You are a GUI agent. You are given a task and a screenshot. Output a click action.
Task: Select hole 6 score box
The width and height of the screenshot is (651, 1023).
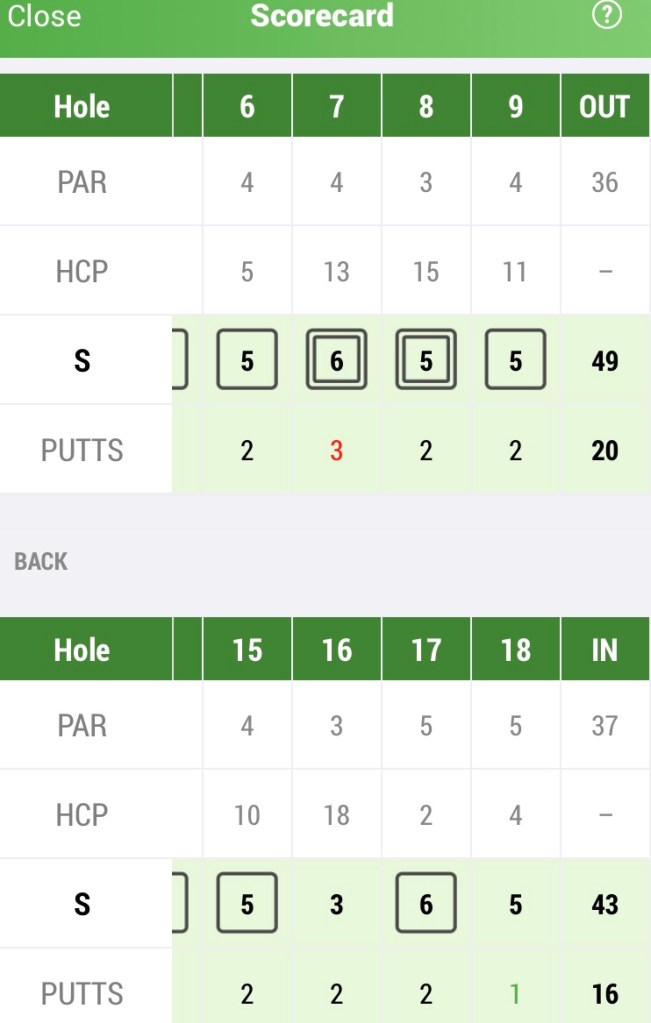(247, 360)
